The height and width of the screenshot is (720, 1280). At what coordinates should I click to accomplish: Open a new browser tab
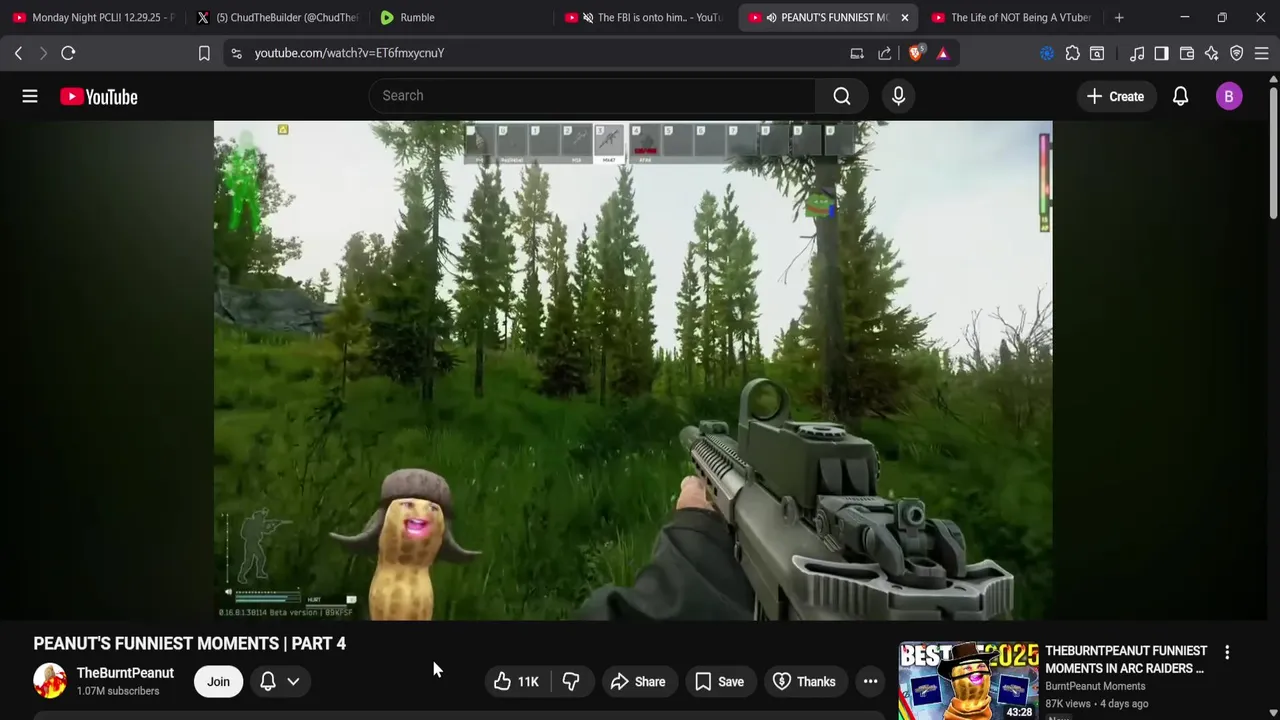[1119, 17]
